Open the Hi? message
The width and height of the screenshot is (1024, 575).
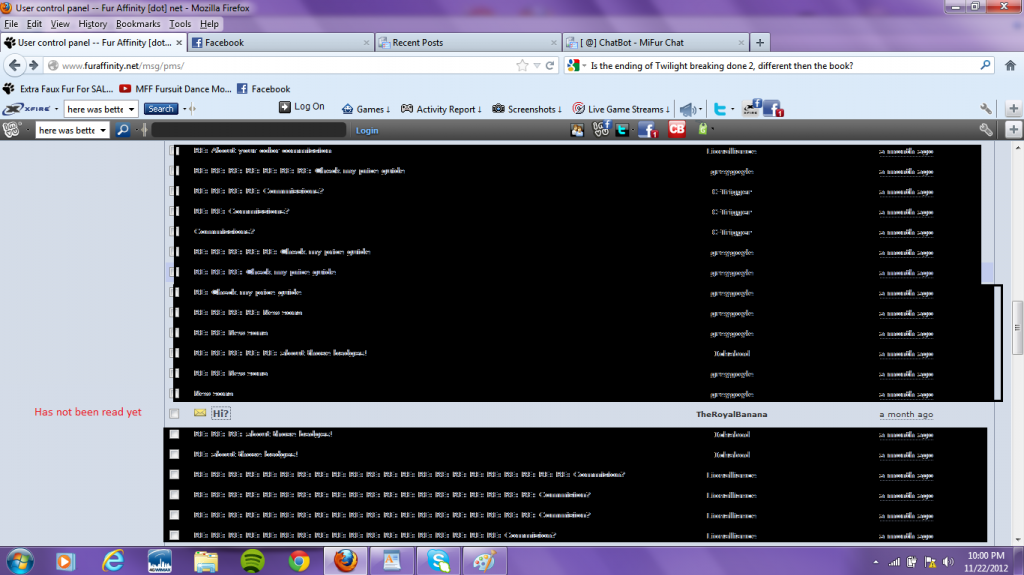(x=221, y=413)
